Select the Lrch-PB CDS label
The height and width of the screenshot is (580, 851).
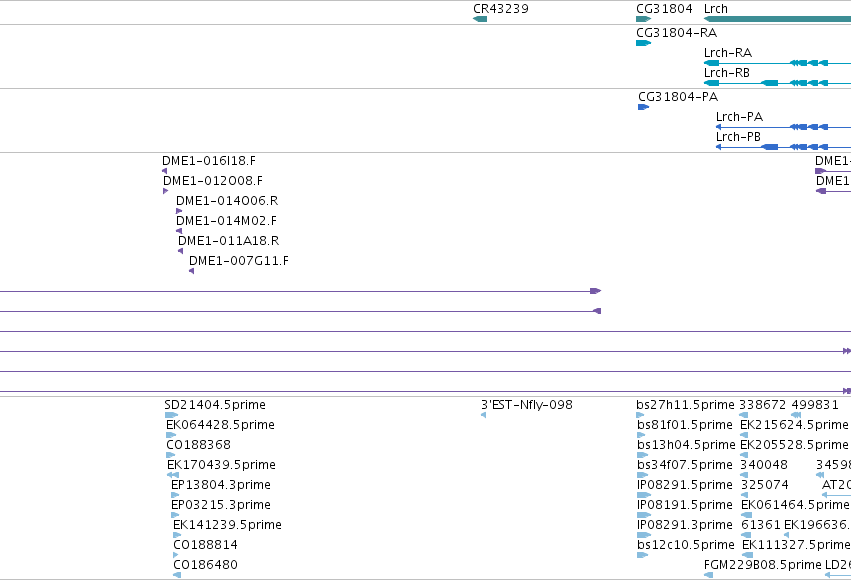(x=738, y=137)
